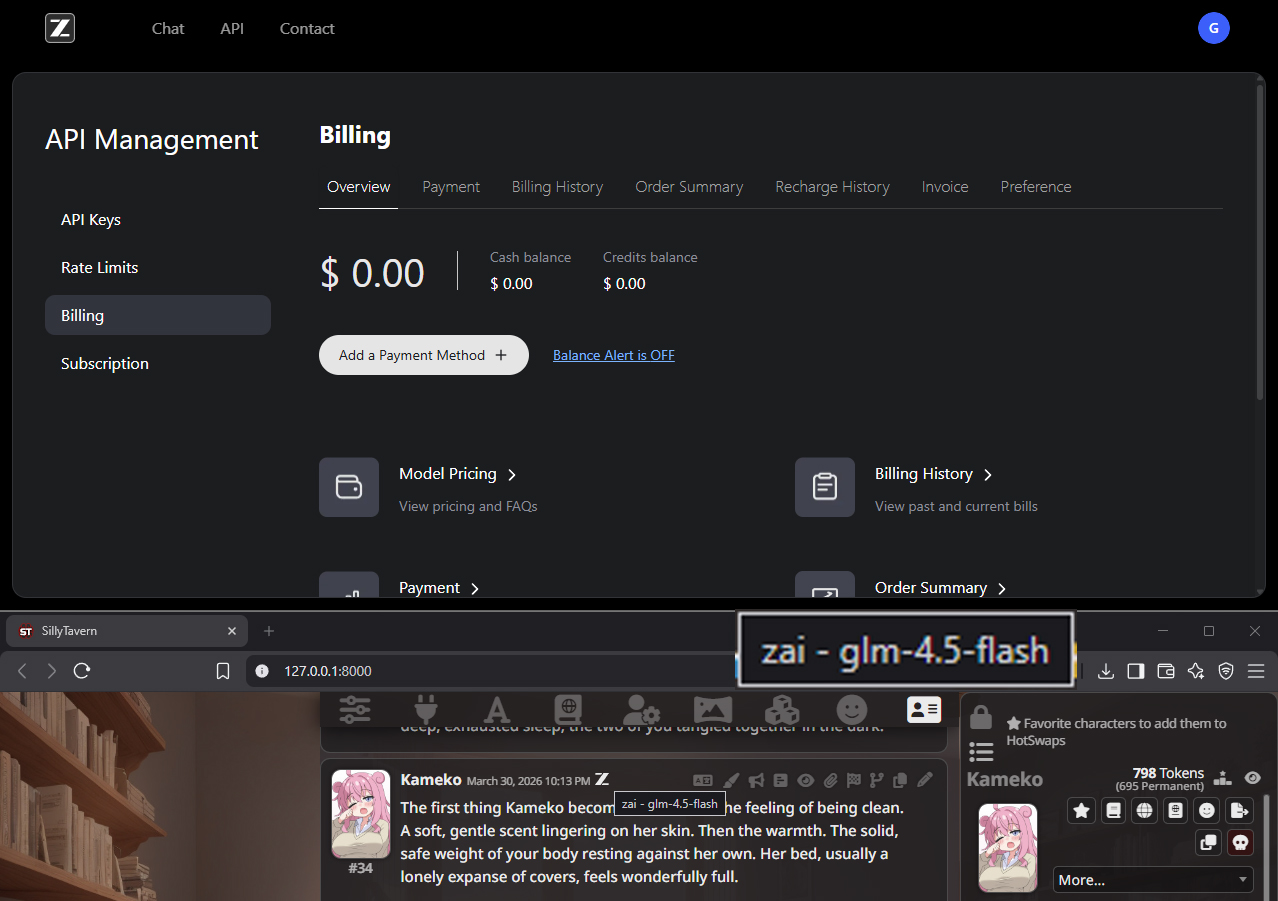1278x901 pixels.
Task: Click Balance Alert is OFF link
Action: (614, 355)
